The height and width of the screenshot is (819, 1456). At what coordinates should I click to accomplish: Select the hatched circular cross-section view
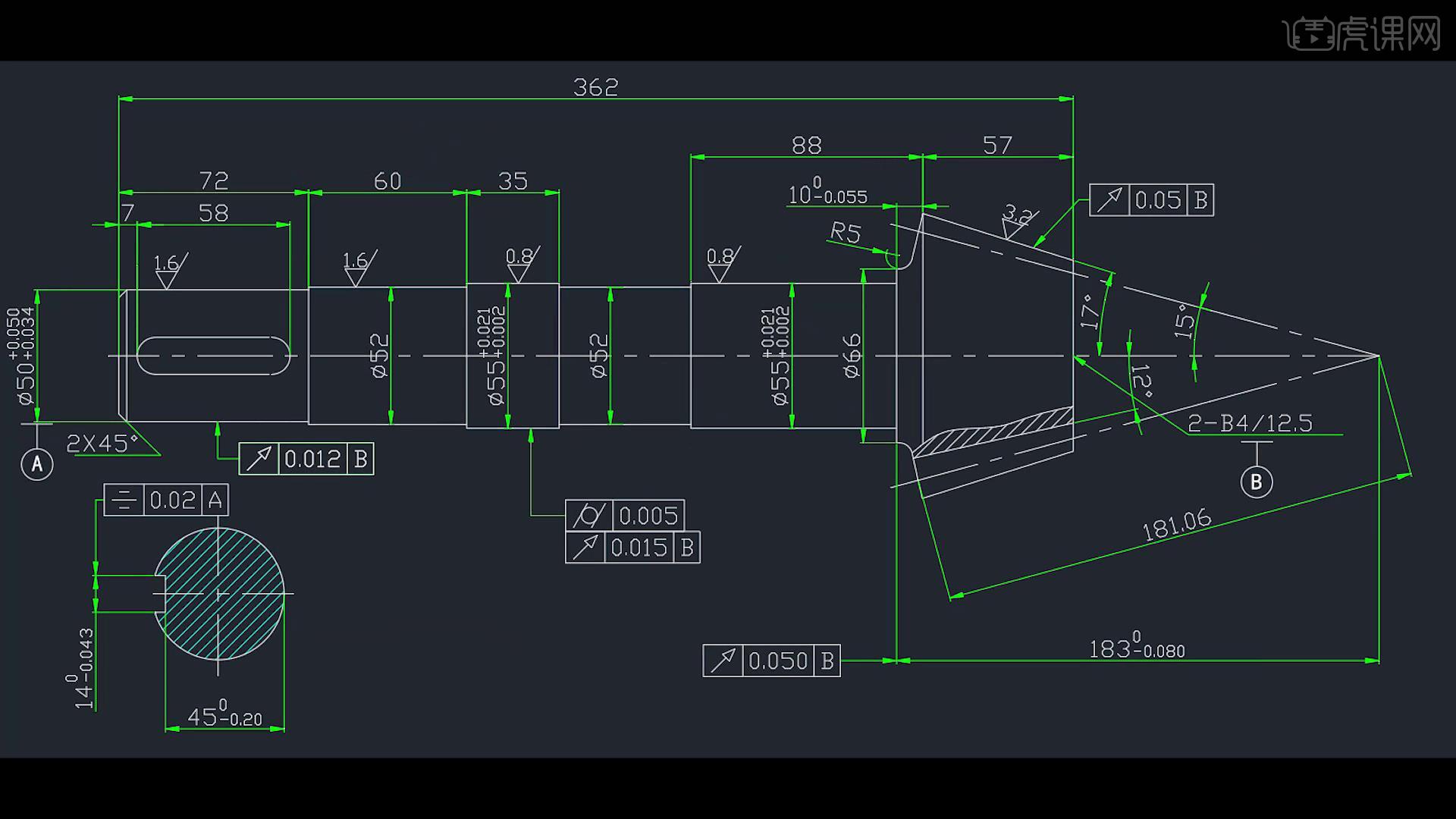pos(219,594)
